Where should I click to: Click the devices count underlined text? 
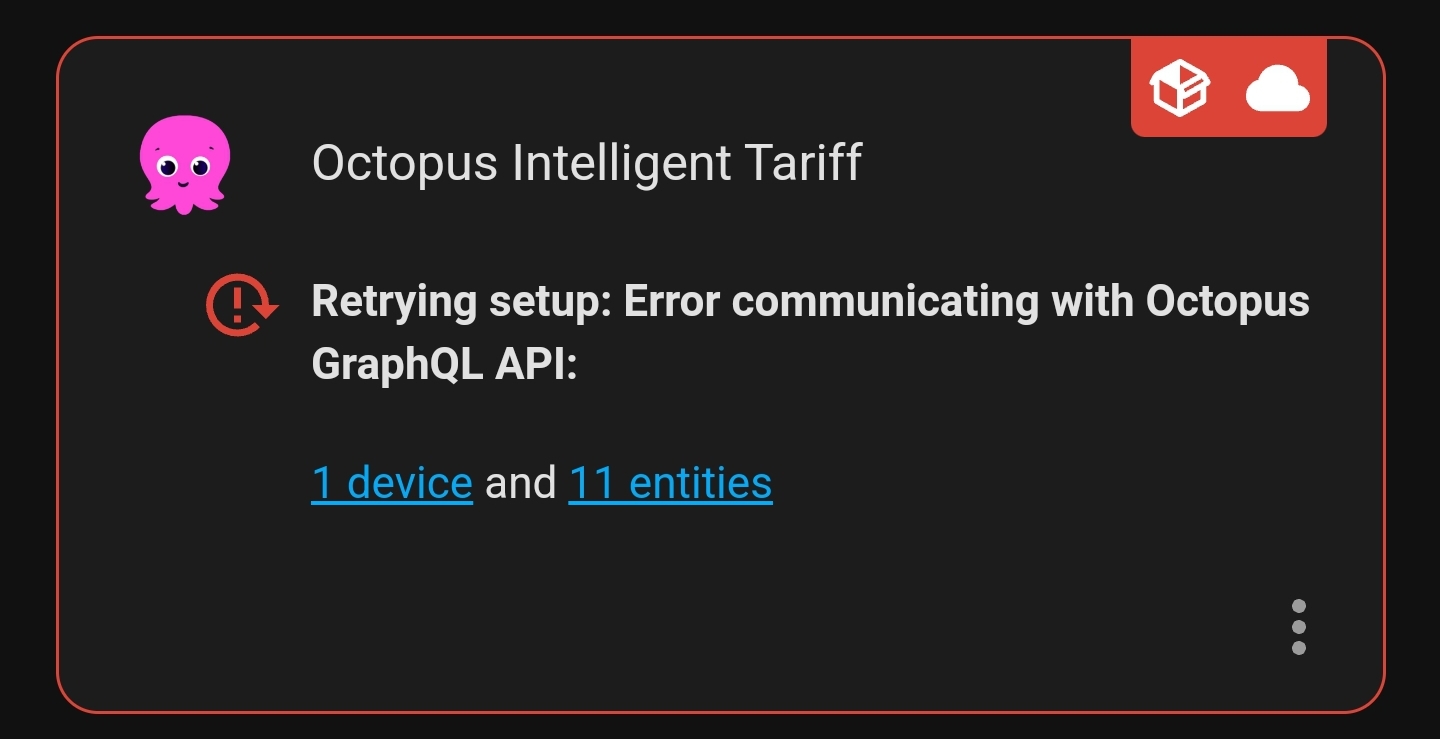(x=392, y=483)
